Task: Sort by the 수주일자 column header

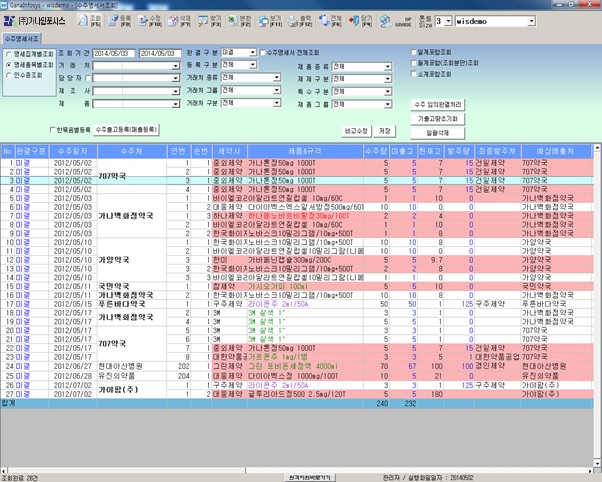Action: 73,151
